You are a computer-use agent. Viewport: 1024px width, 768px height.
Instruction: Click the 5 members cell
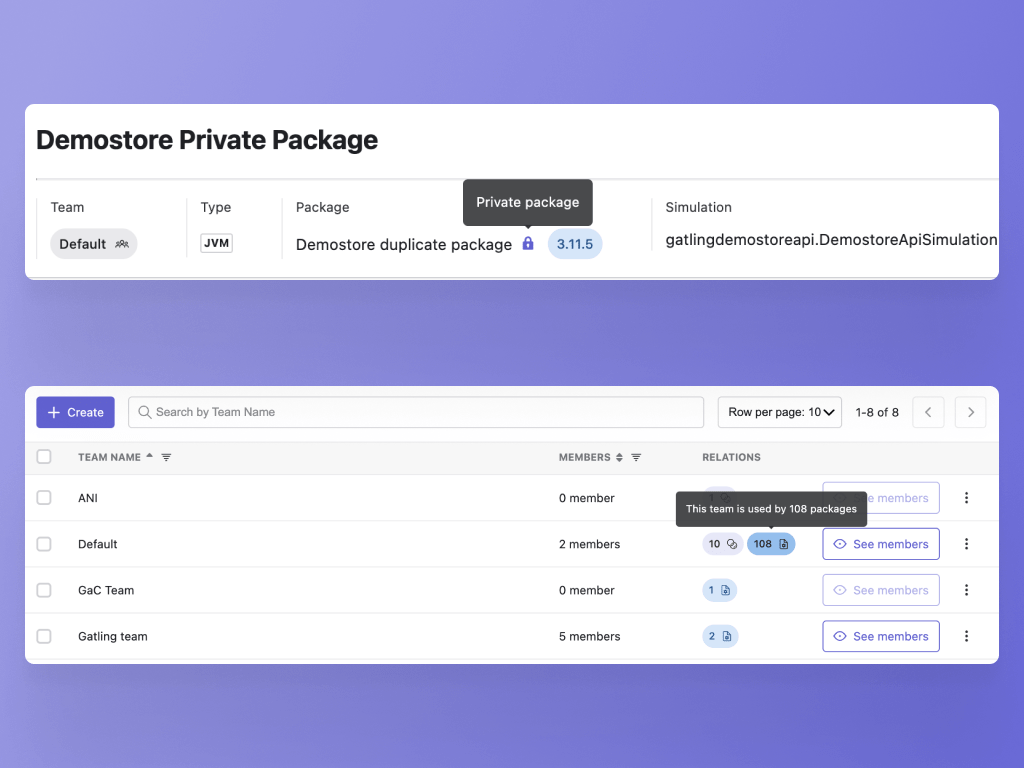589,637
